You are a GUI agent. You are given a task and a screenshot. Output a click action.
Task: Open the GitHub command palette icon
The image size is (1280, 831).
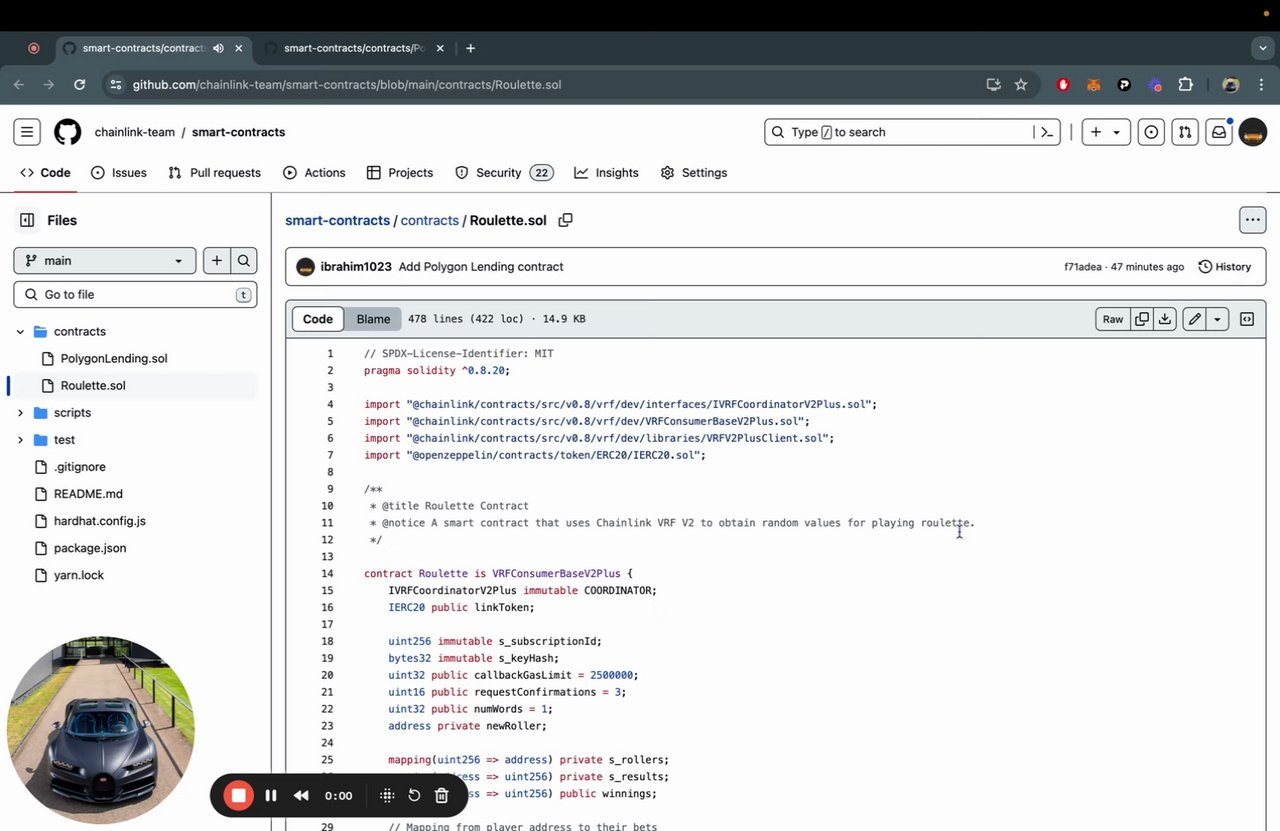pos(1047,132)
